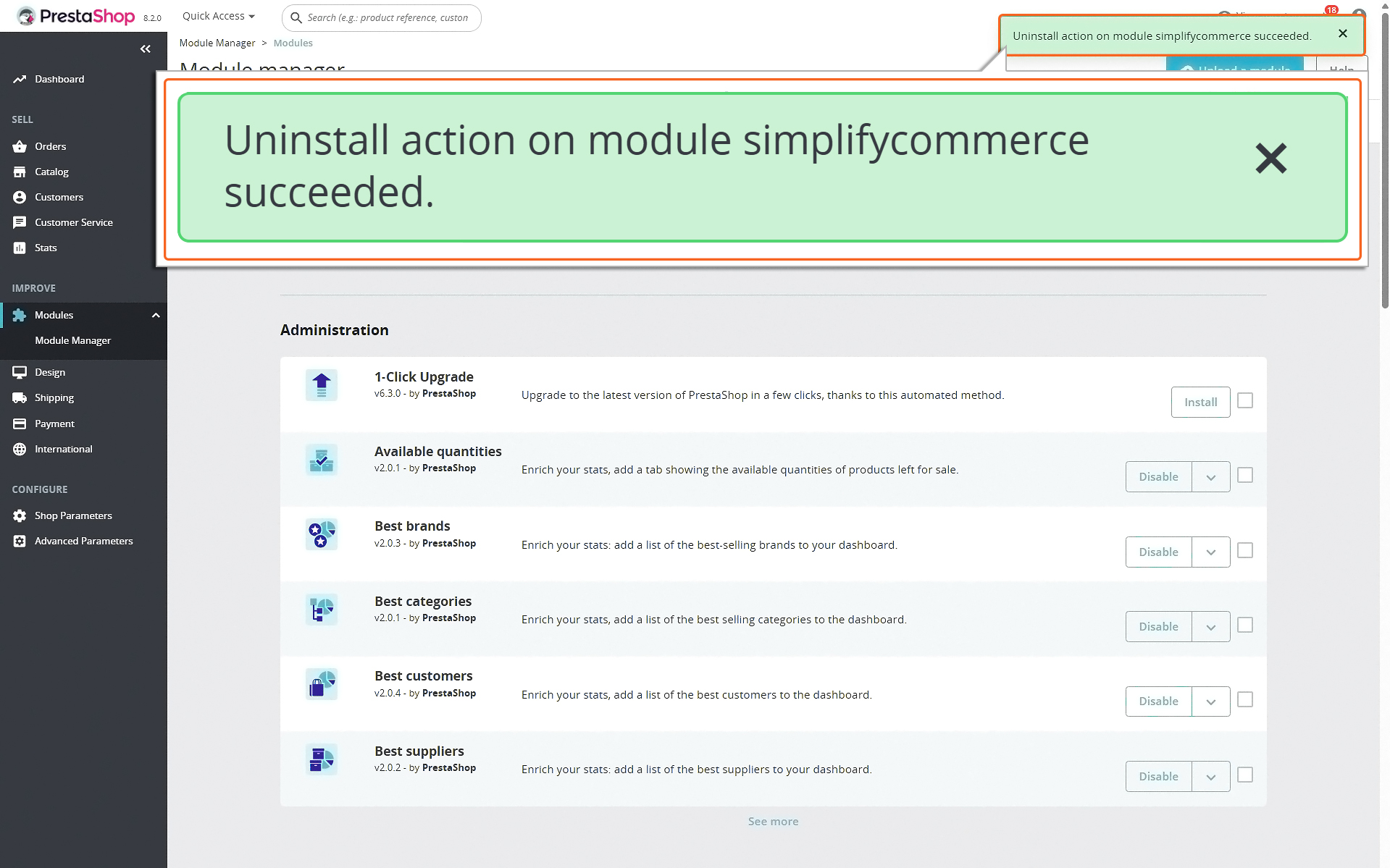Viewport: 1390px width, 868px height.
Task: Install the 1-Click Upgrade module
Action: point(1200,402)
